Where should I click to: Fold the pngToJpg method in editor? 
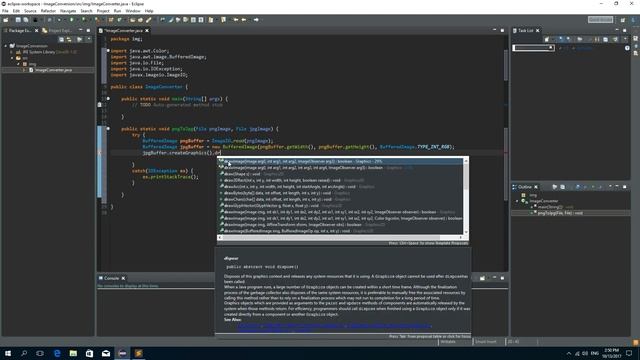tap(108, 129)
